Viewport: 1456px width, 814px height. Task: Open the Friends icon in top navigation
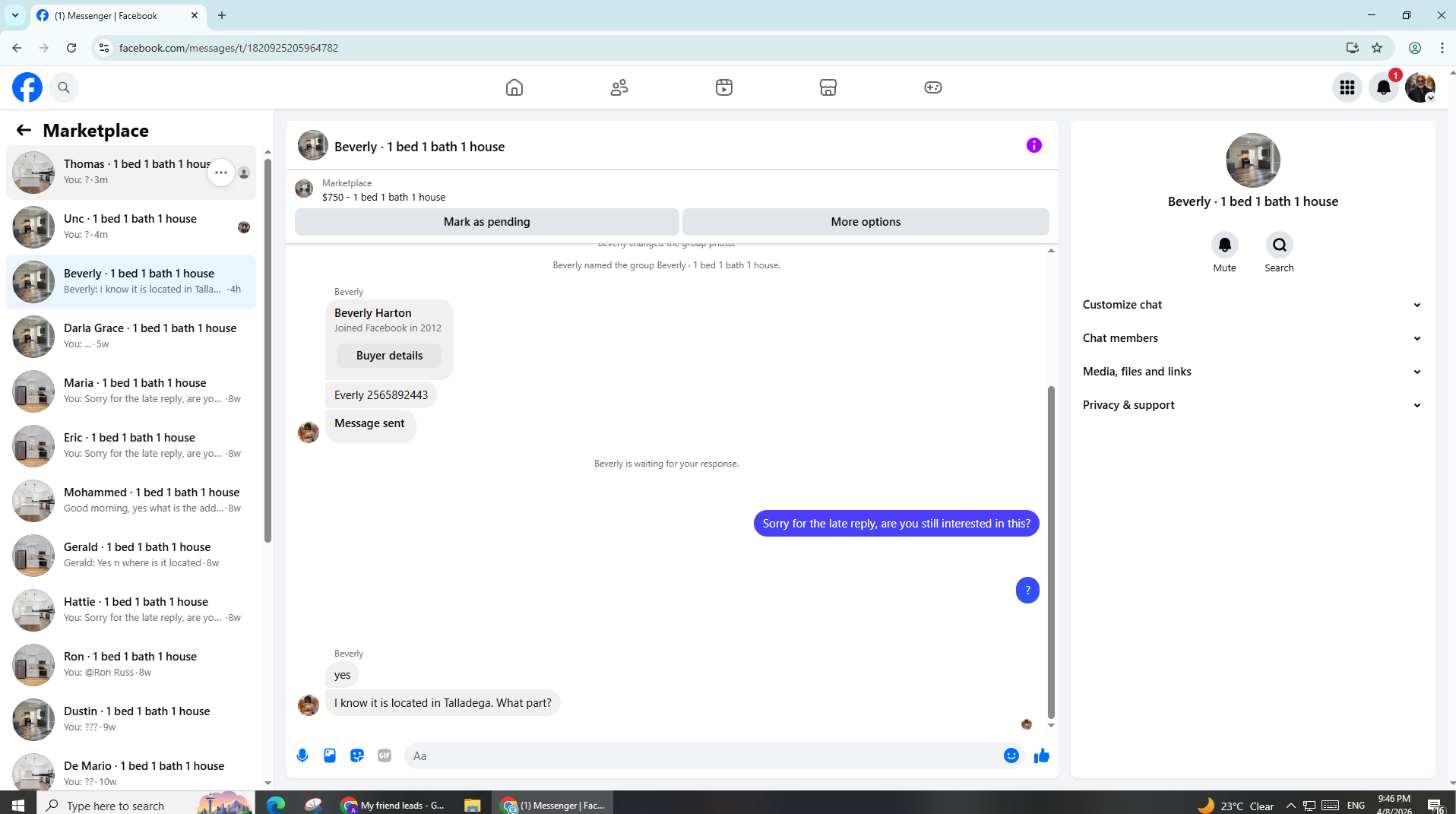[x=619, y=87]
